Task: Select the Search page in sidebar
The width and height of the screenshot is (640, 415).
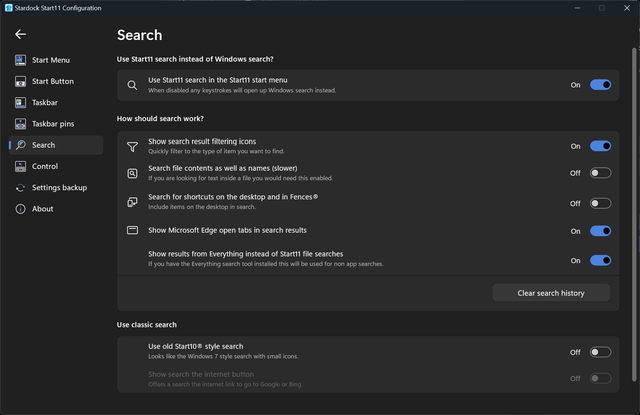Action: coord(56,145)
